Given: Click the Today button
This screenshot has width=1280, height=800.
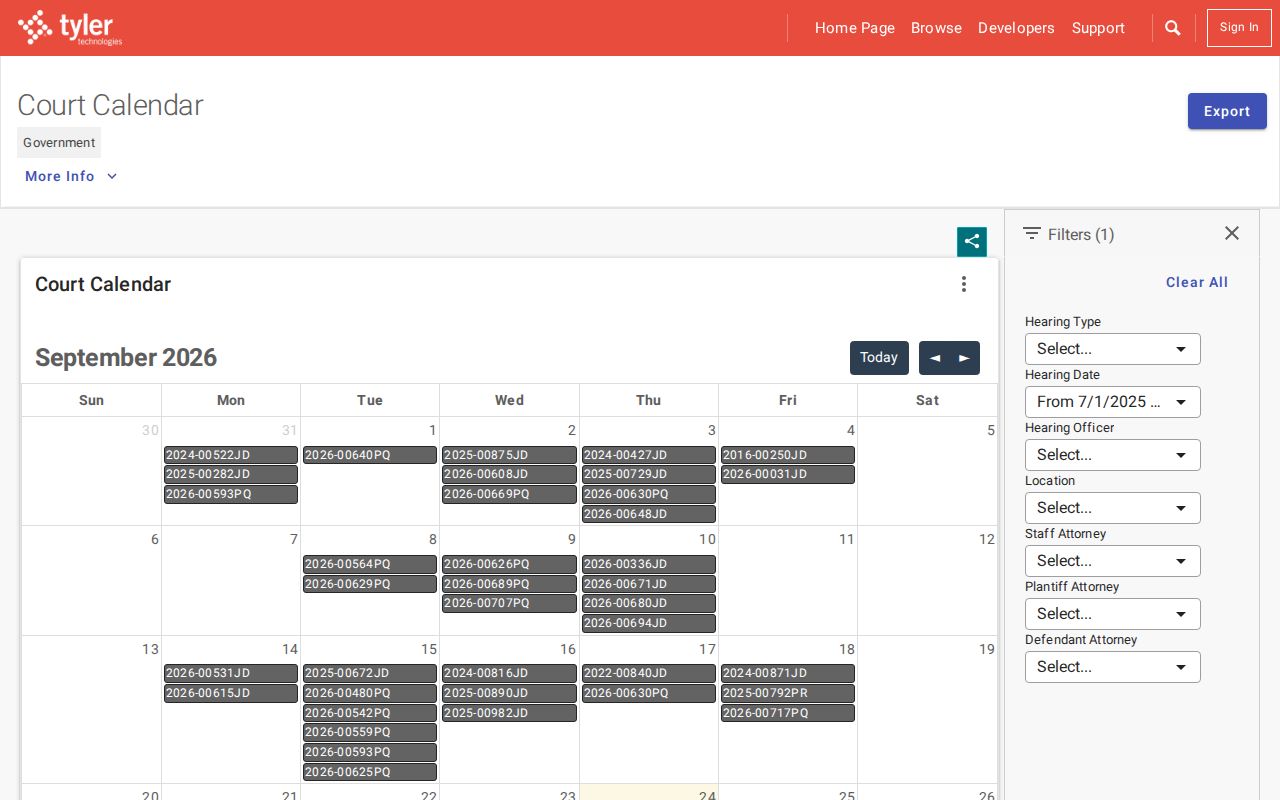Looking at the screenshot, I should [x=879, y=358].
